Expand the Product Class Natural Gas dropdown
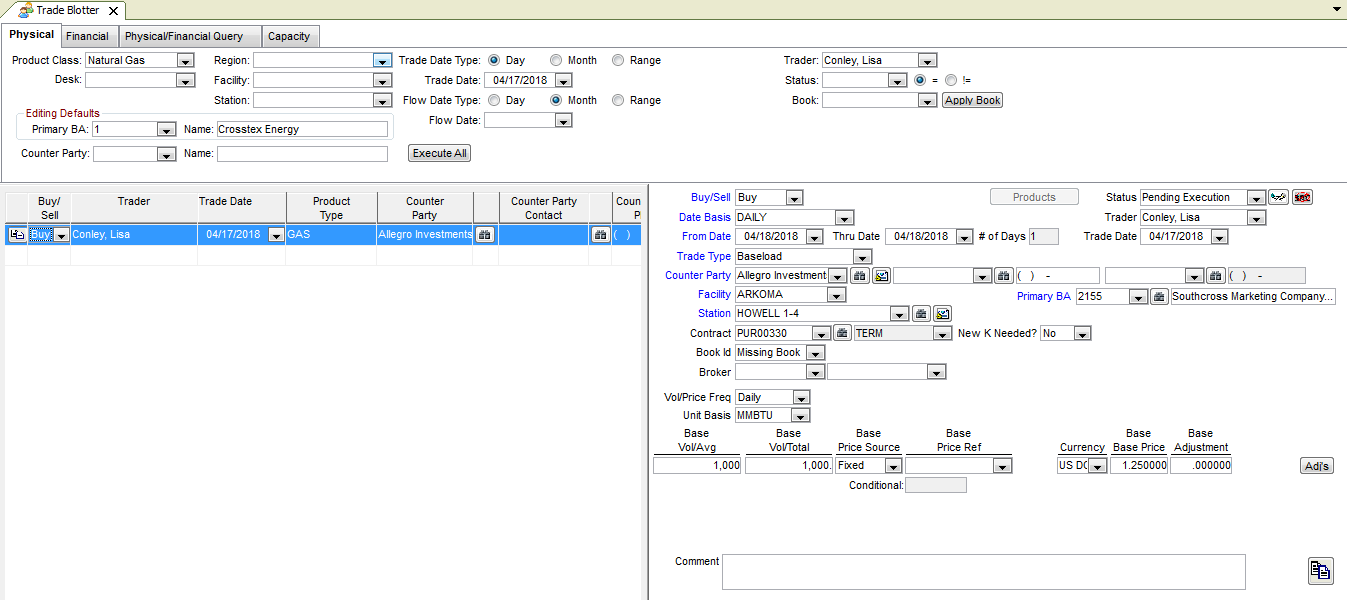1347x600 pixels. point(184,60)
